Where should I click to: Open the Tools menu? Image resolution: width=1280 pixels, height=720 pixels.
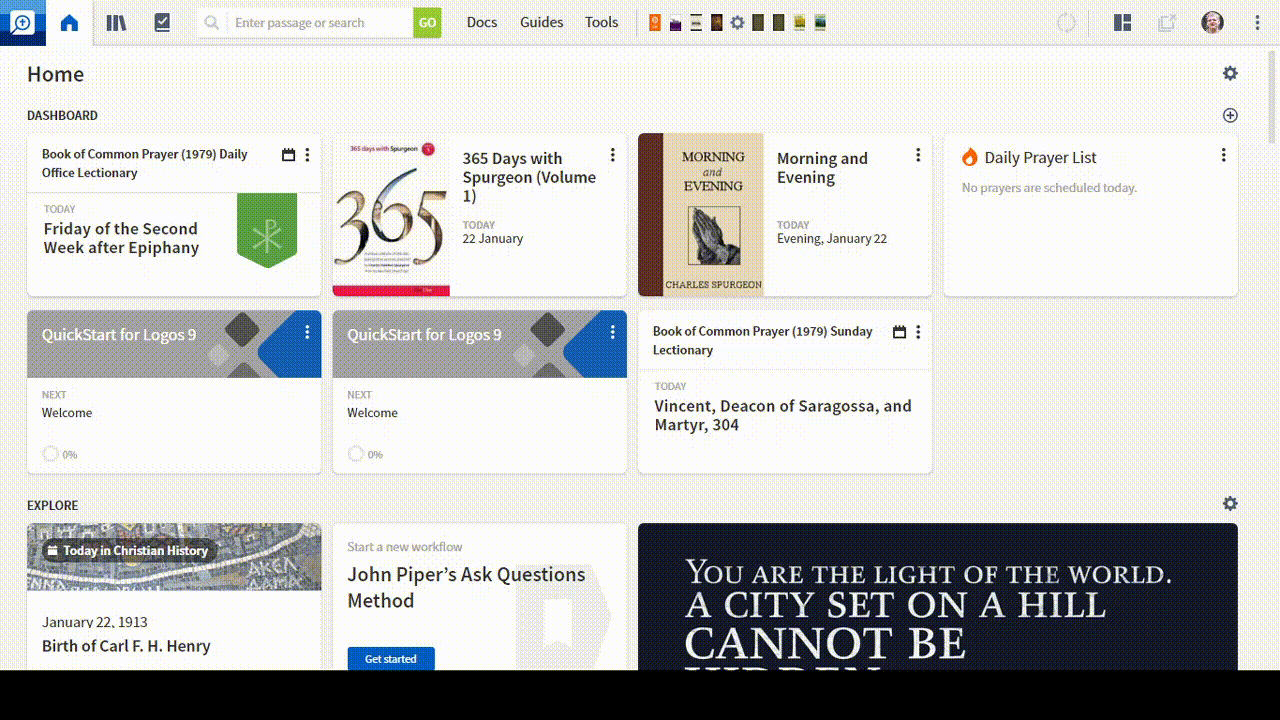tap(601, 22)
